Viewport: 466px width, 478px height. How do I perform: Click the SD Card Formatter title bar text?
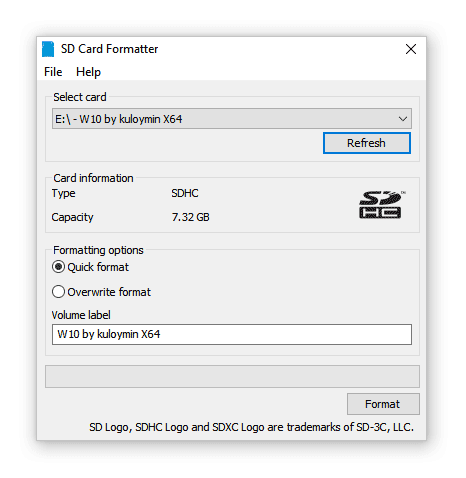click(x=109, y=49)
